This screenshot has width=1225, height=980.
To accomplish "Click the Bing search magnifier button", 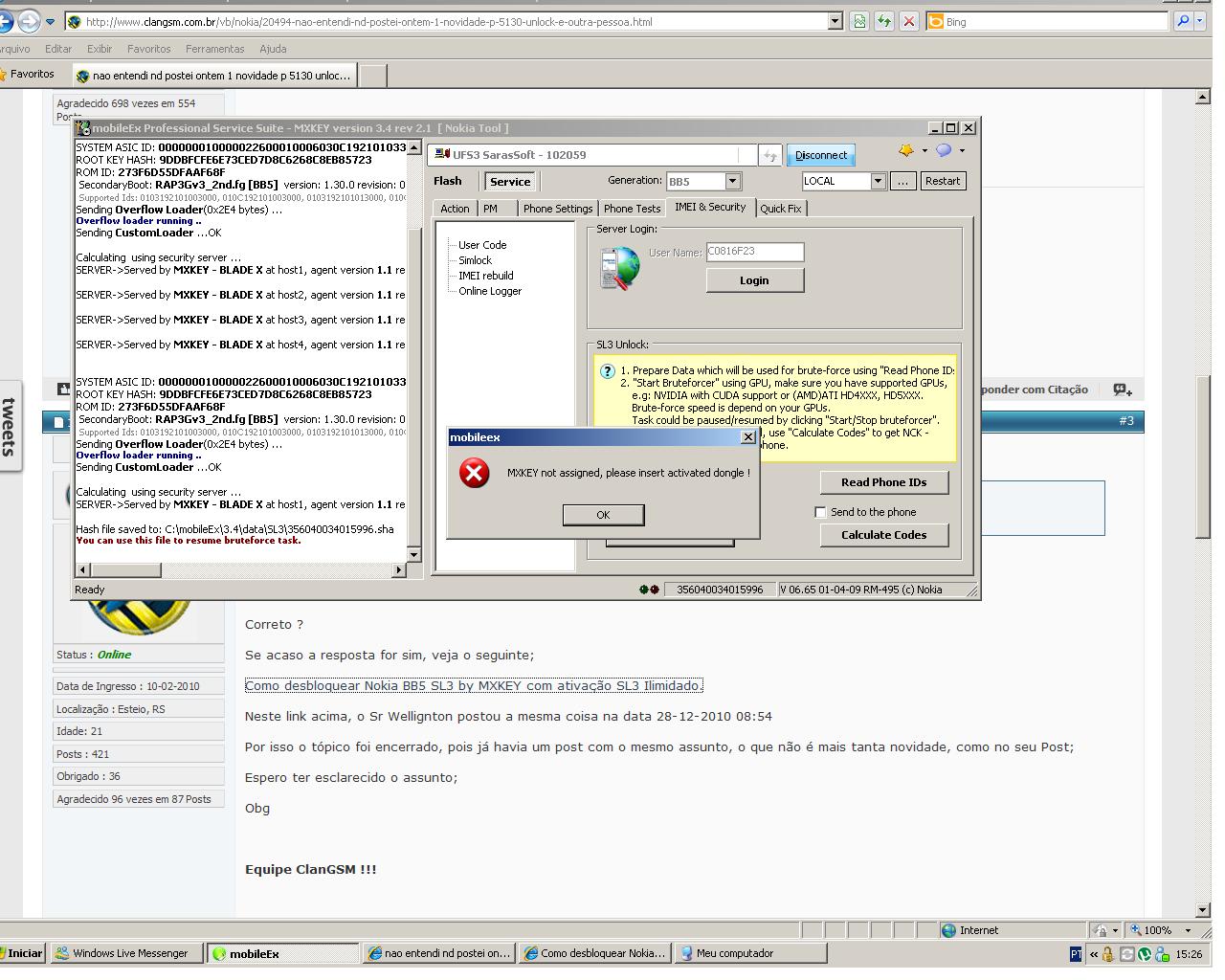I will [x=1183, y=21].
